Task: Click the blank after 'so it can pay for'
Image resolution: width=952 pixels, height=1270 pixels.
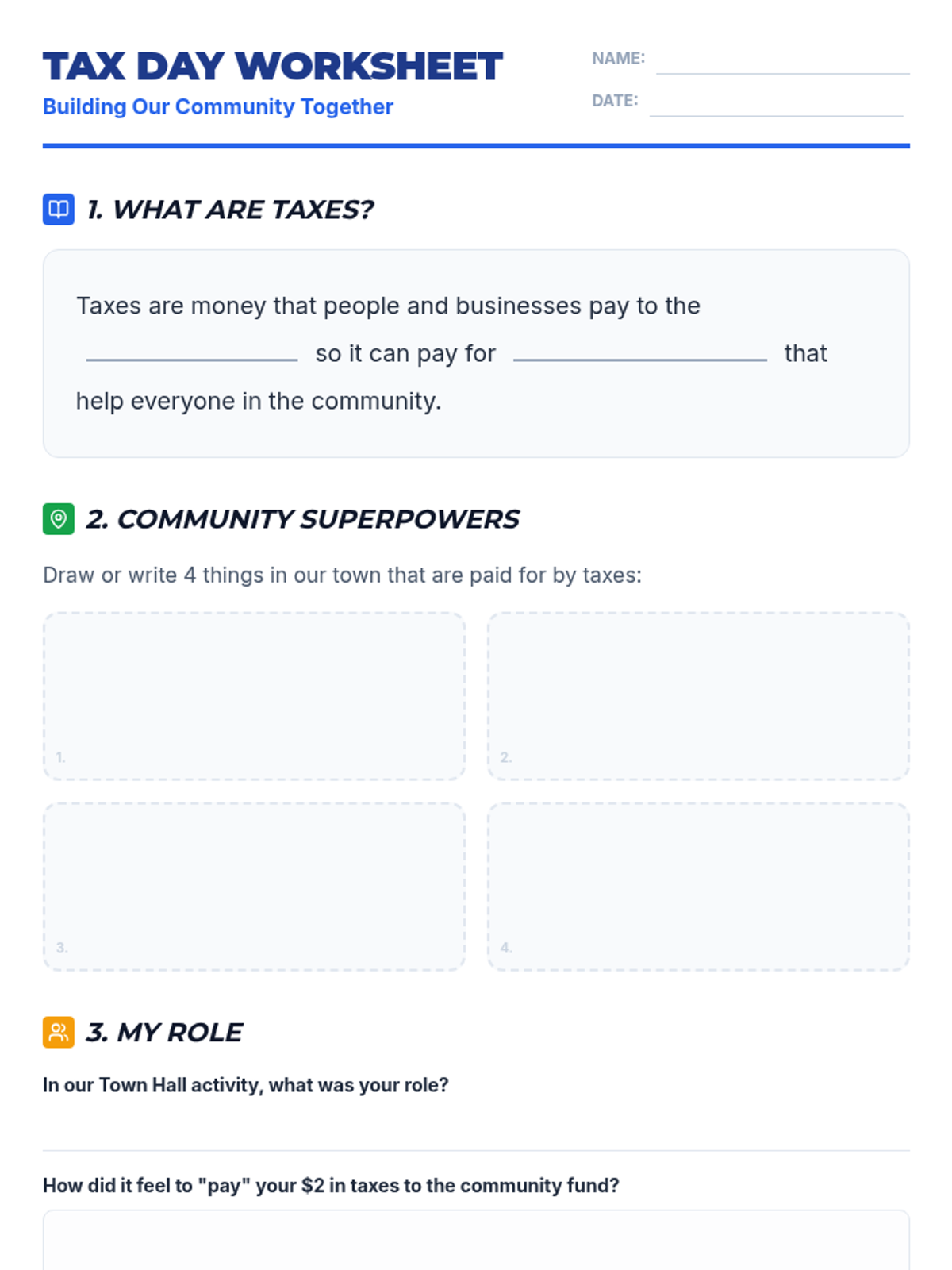Action: pyautogui.click(x=639, y=352)
